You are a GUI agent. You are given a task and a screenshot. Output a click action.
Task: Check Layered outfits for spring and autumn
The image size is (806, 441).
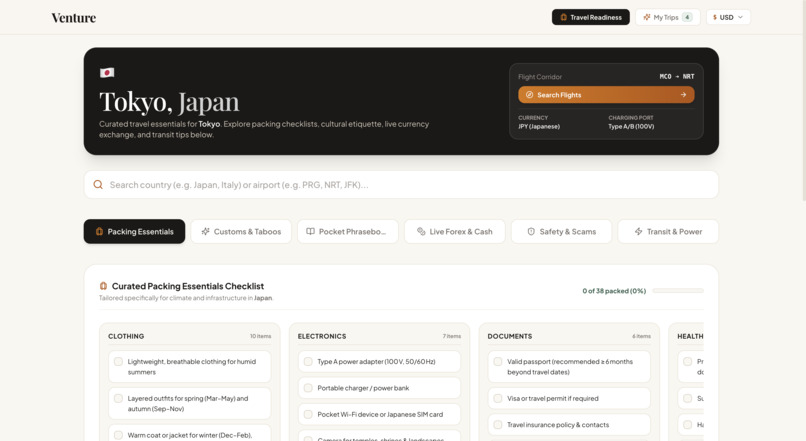[118, 398]
